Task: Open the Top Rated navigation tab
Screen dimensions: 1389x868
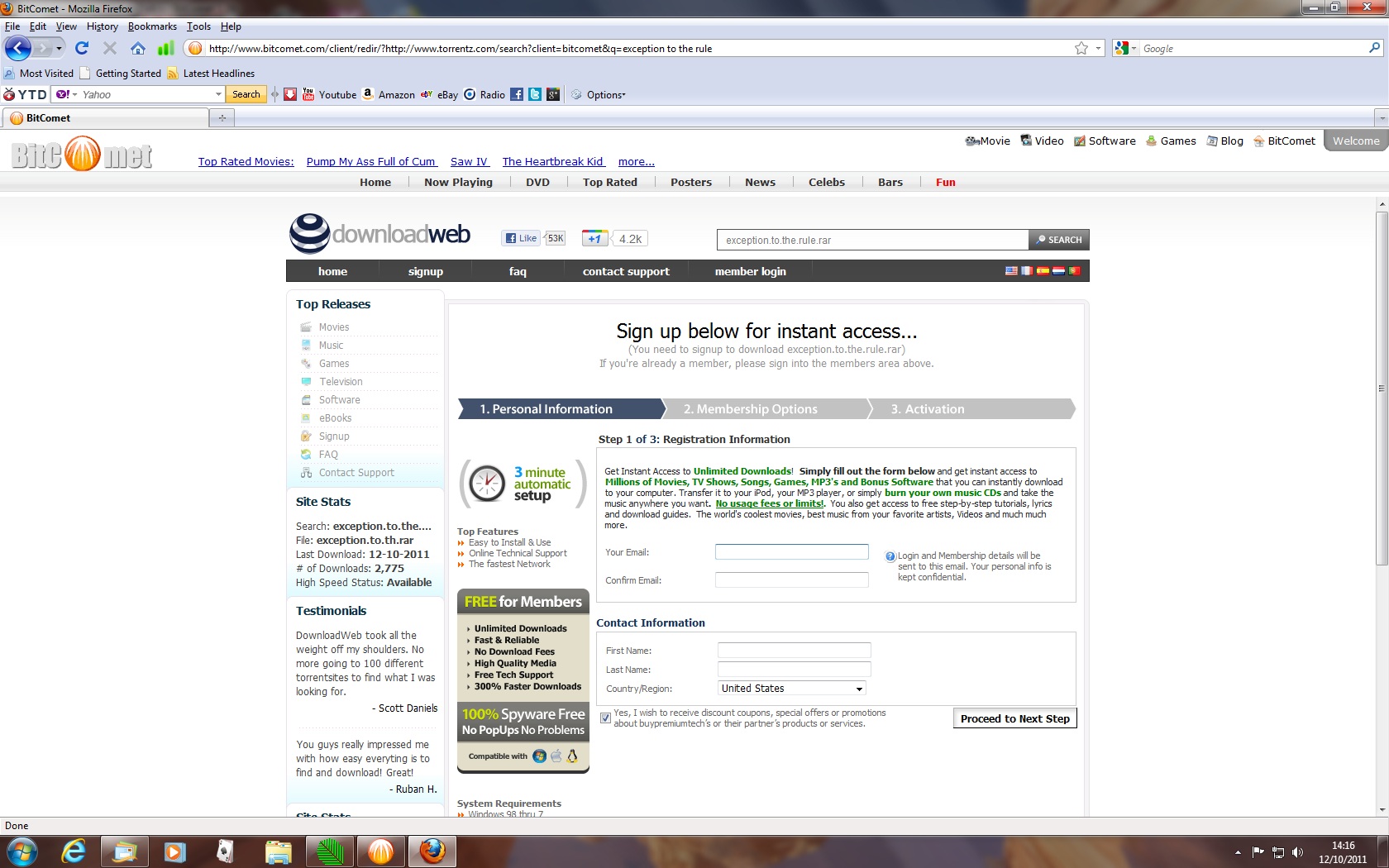Action: (x=609, y=183)
